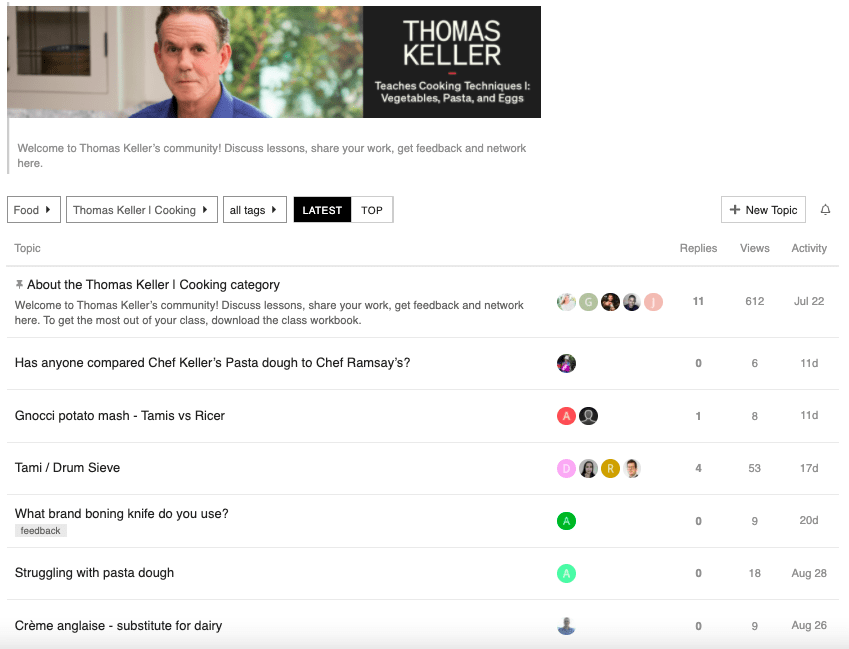This screenshot has height=649, width=849.
Task: Switch to the LATEST tab
Action: pos(322,209)
